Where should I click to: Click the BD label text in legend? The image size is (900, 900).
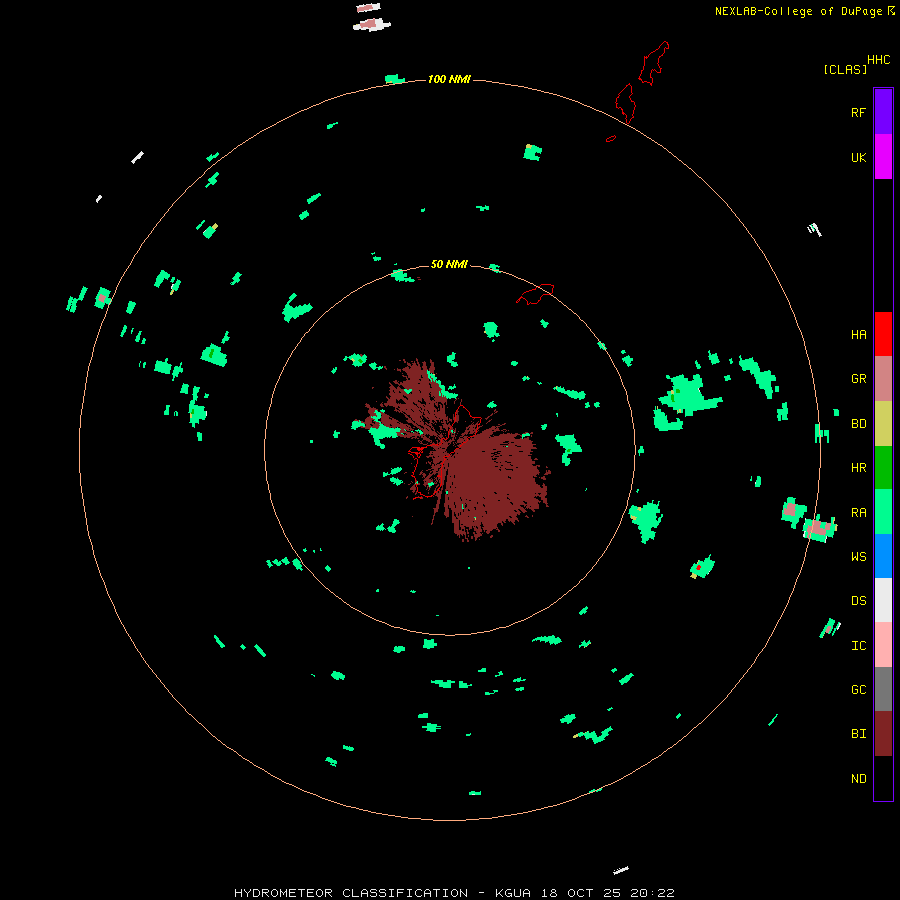858,424
